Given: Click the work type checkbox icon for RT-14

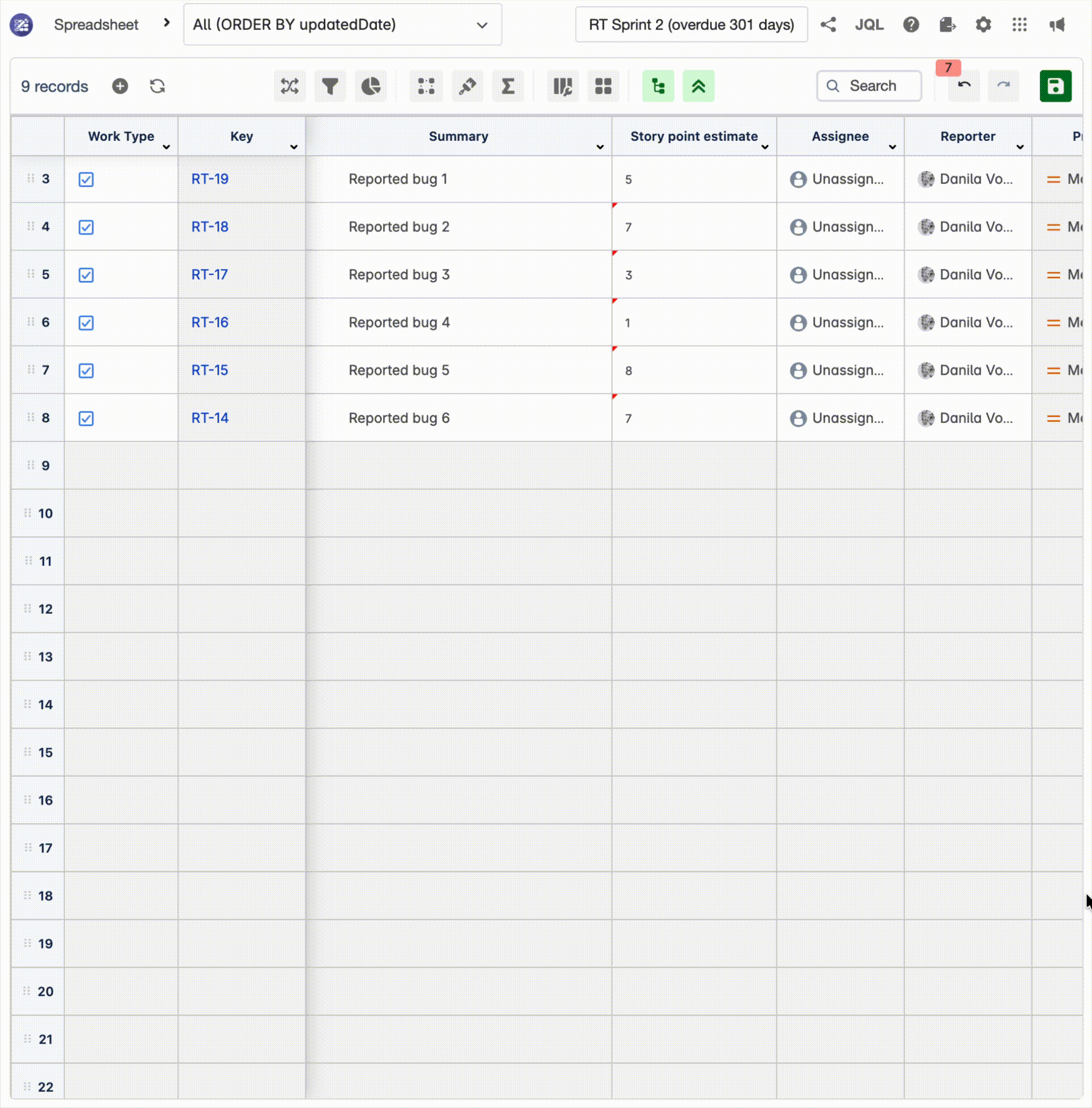Looking at the screenshot, I should coord(86,418).
